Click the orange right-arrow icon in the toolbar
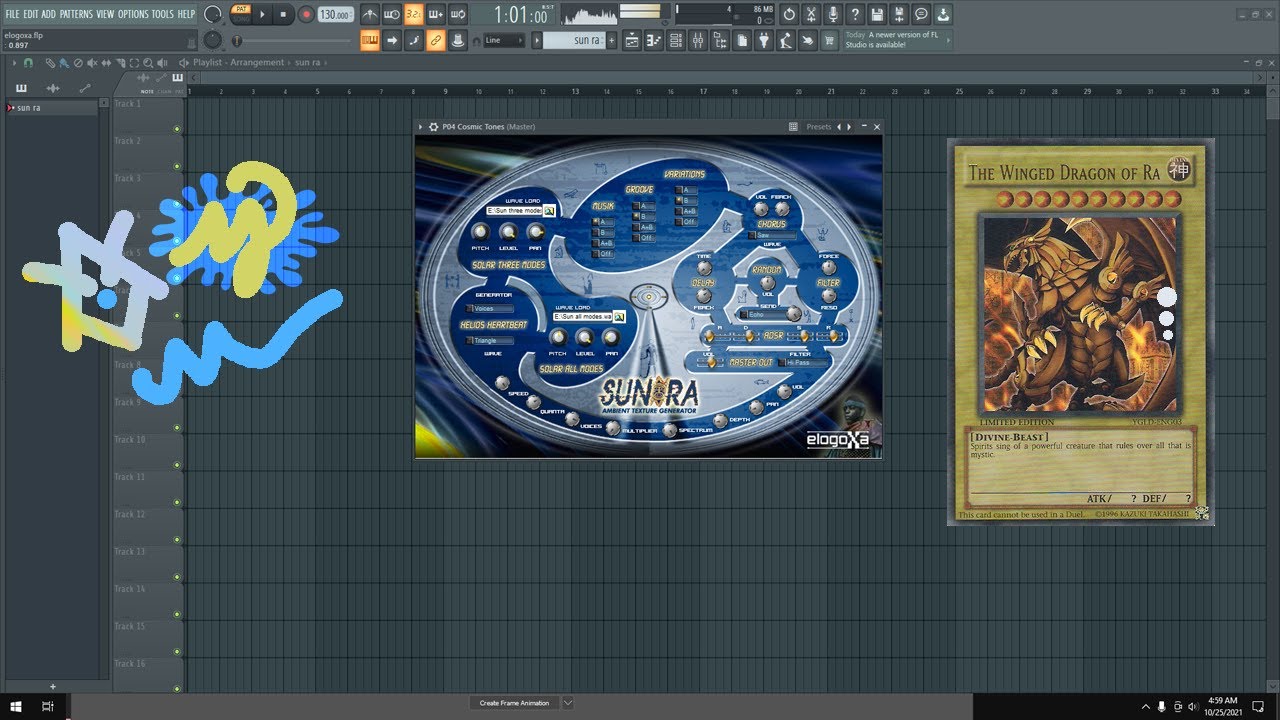Viewport: 1280px width, 720px height. pyautogui.click(x=392, y=41)
